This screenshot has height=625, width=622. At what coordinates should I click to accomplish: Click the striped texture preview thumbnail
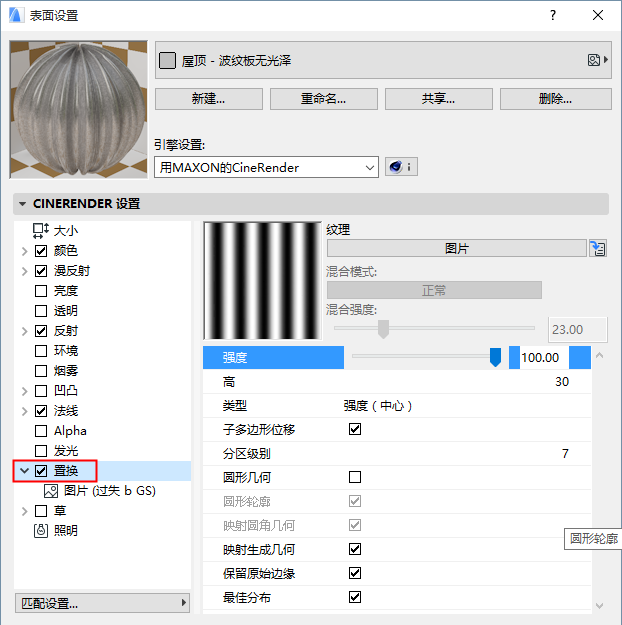tap(262, 281)
